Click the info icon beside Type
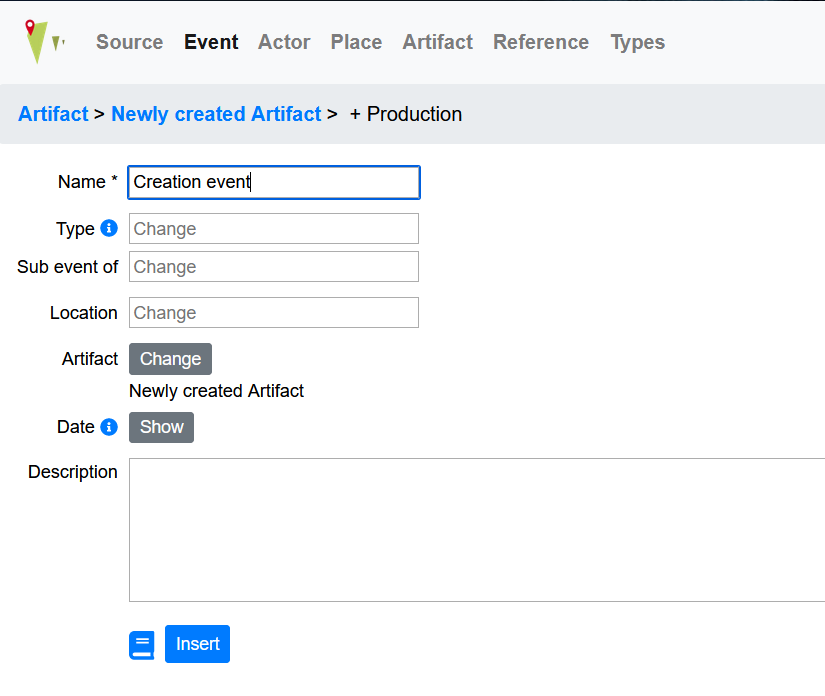This screenshot has height=696, width=825. (x=109, y=229)
